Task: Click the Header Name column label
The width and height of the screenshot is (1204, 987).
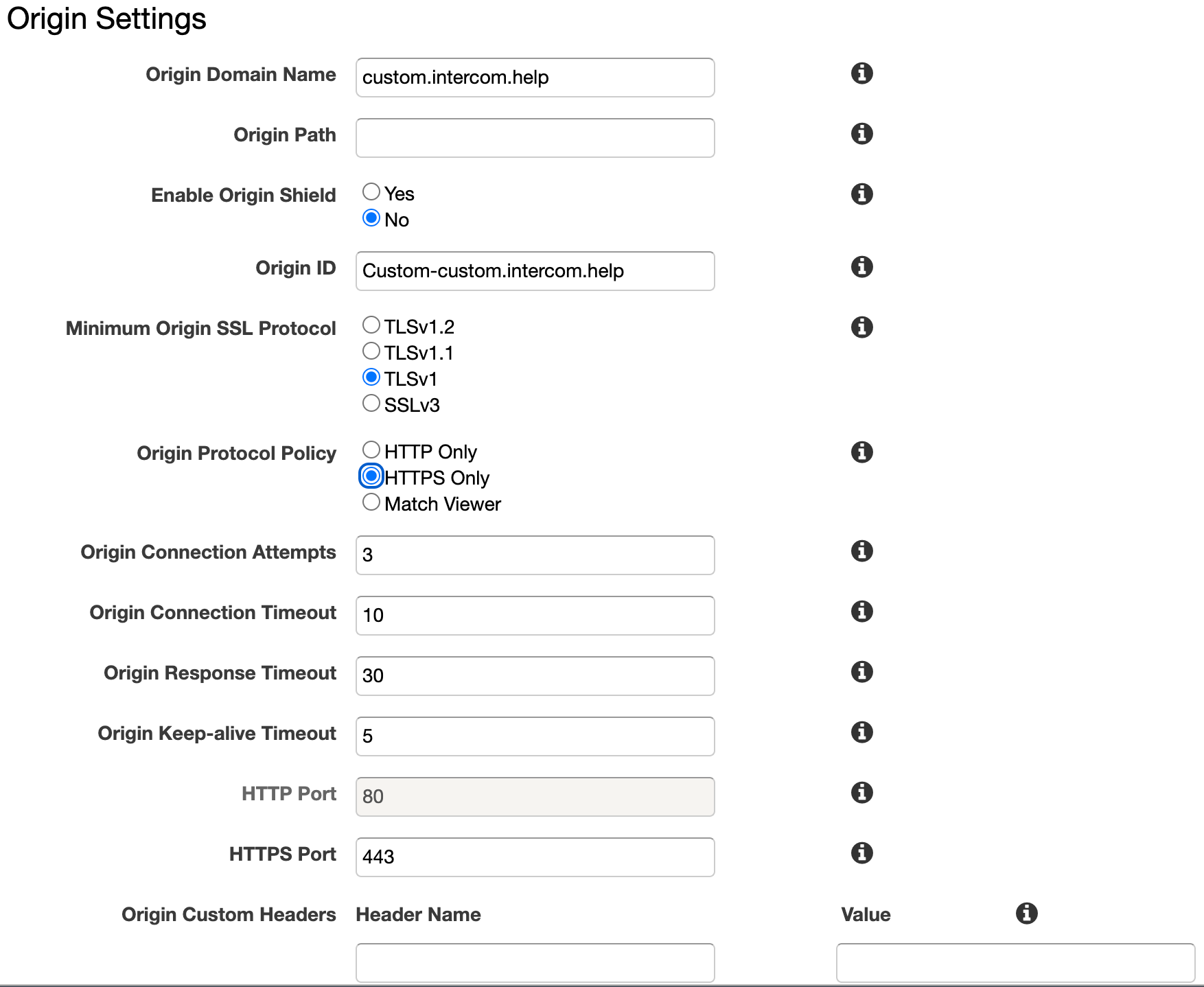Action: coord(418,914)
